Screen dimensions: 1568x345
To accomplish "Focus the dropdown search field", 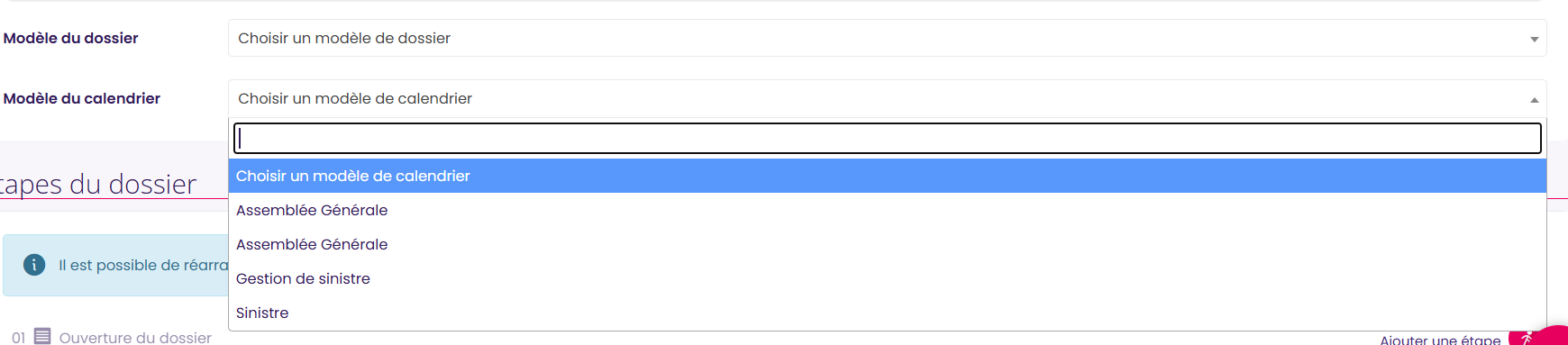I will (x=887, y=138).
